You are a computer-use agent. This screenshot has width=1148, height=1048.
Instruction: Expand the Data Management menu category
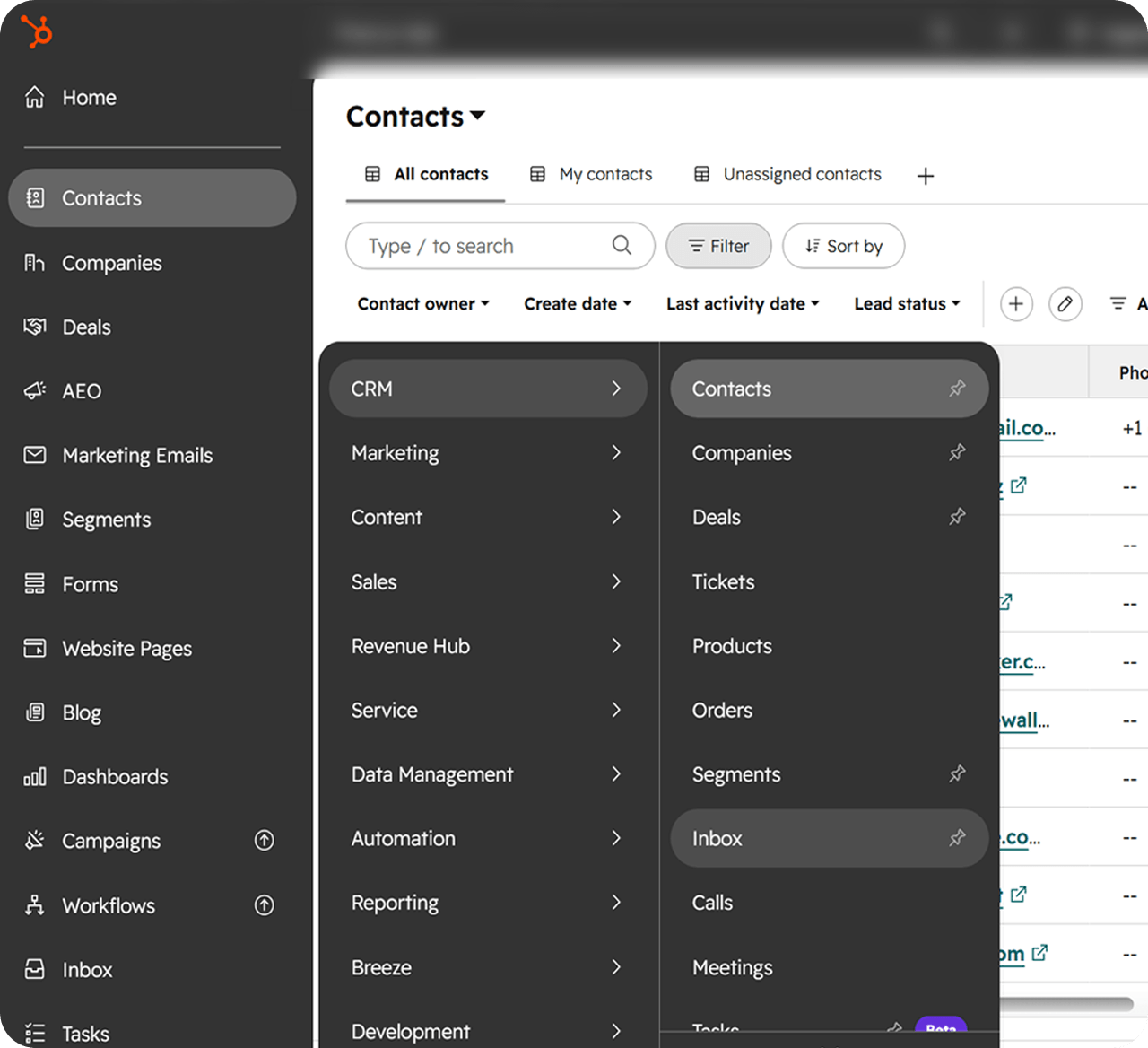coord(488,774)
